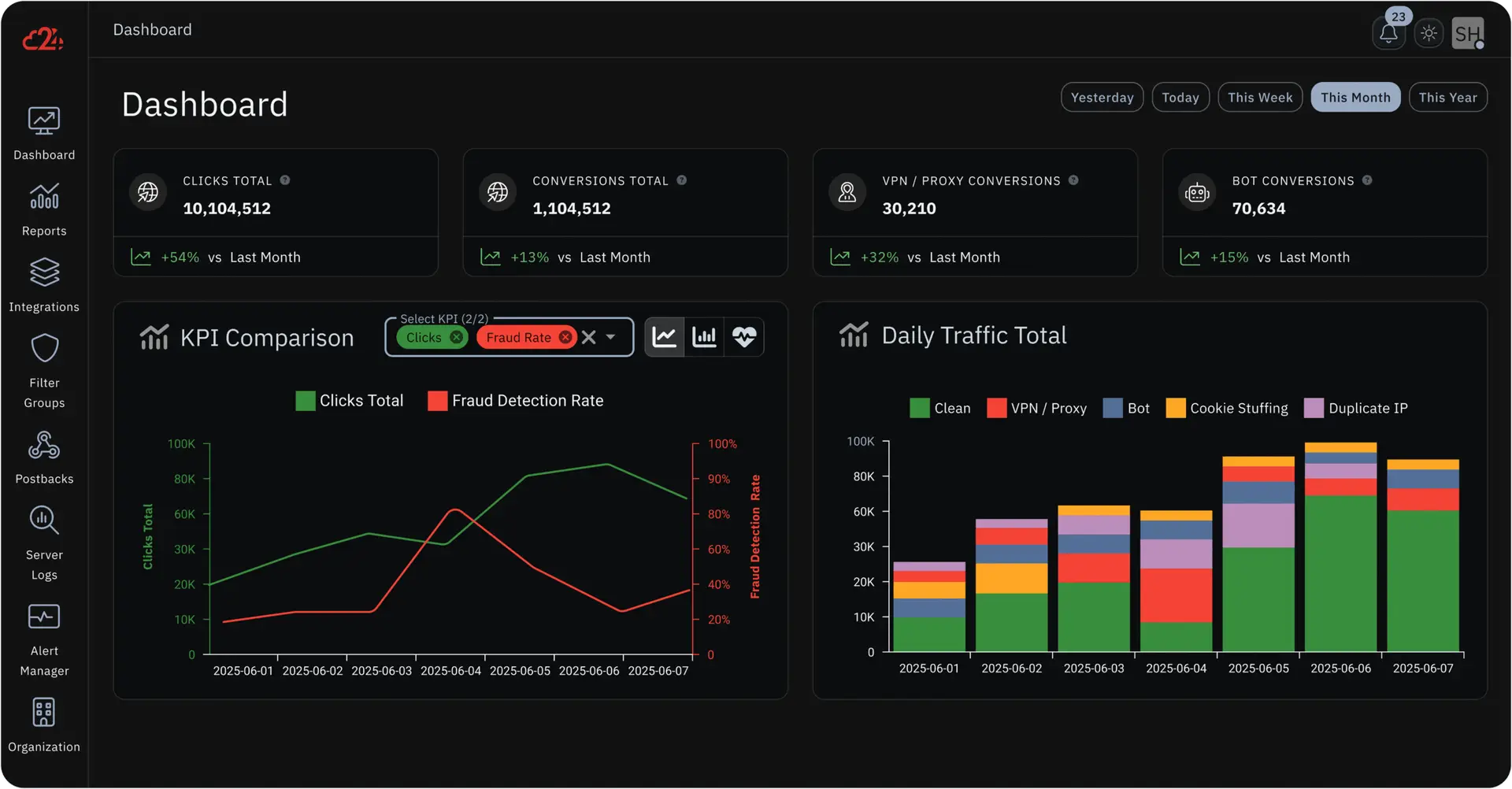
Task: Select the This Year time range
Action: [x=1447, y=98]
